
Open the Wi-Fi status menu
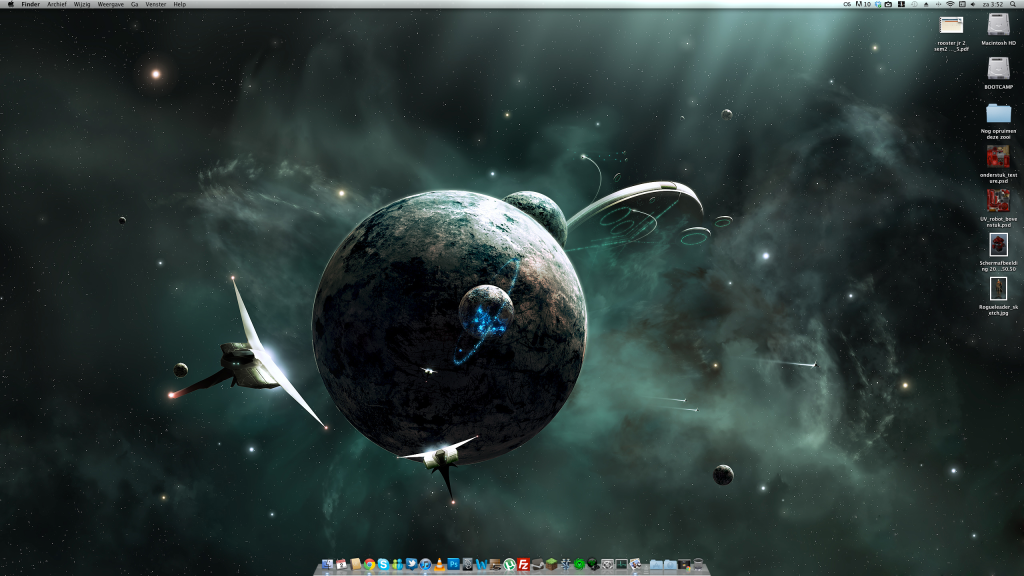click(950, 4)
